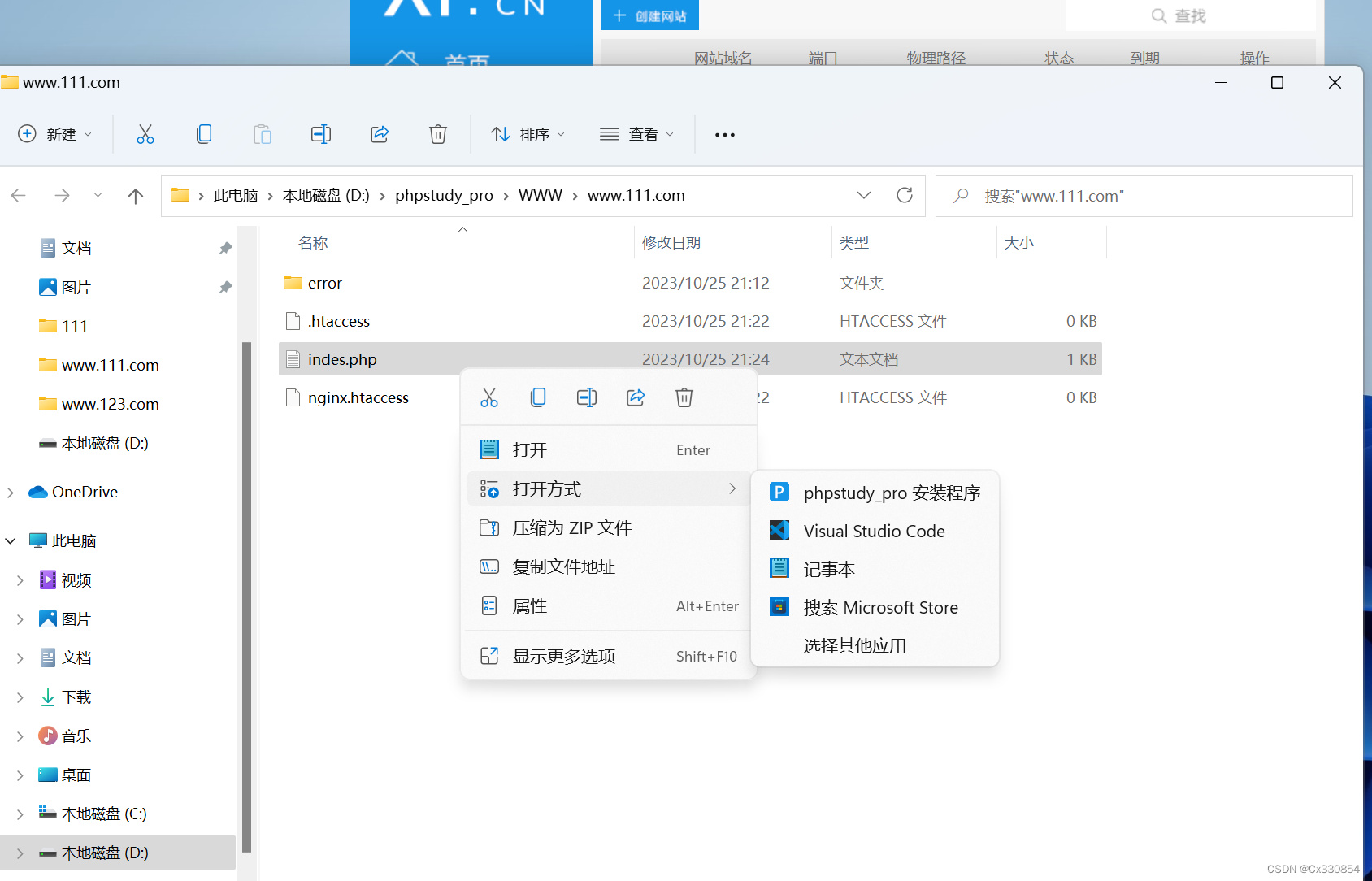The height and width of the screenshot is (881, 1372).
Task: Select 压缩为 ZIP 文件 in the context menu
Action: [572, 527]
